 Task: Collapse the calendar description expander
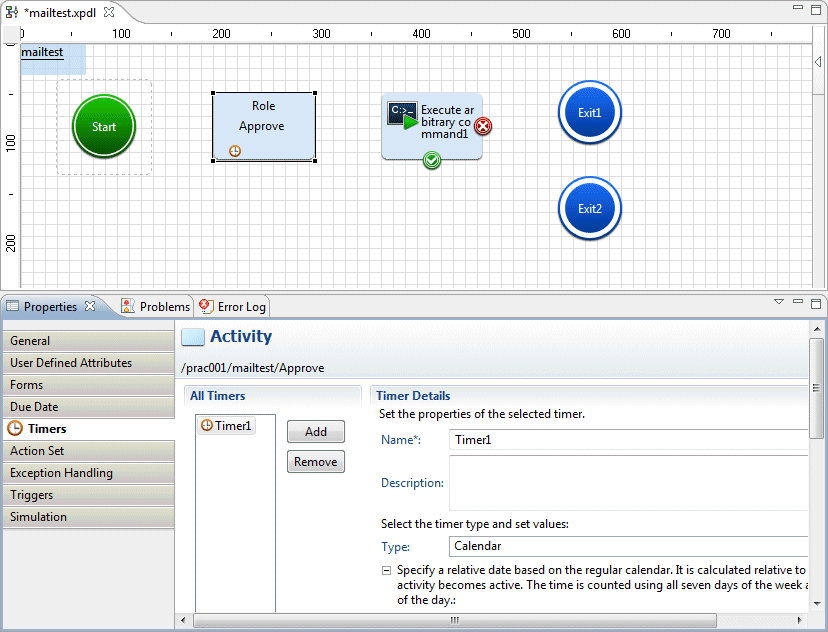pyautogui.click(x=387, y=570)
